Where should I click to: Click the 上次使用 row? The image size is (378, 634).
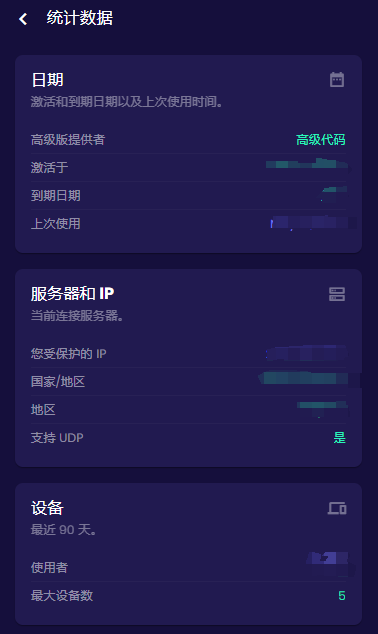188,224
